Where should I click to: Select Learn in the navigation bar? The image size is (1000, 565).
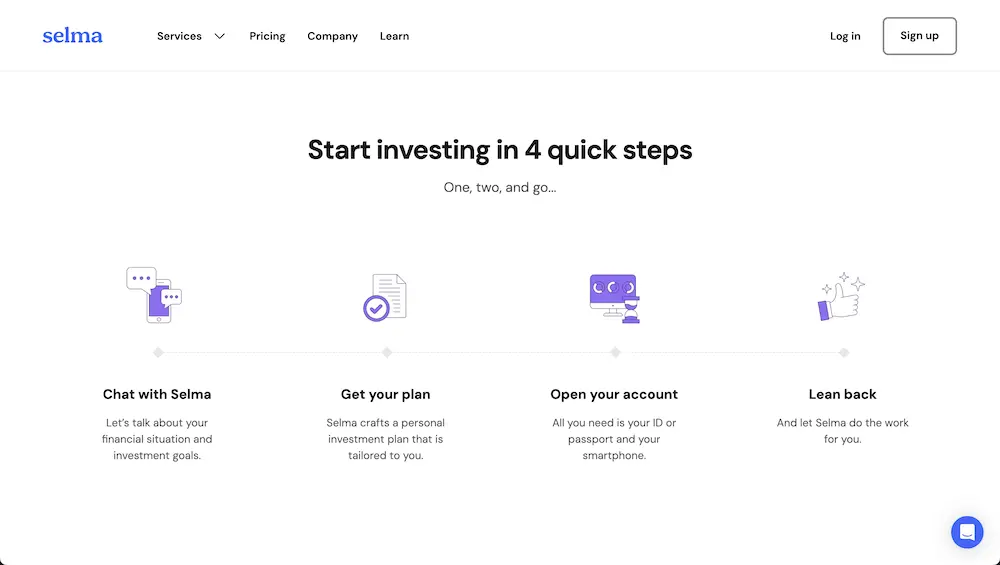(394, 36)
